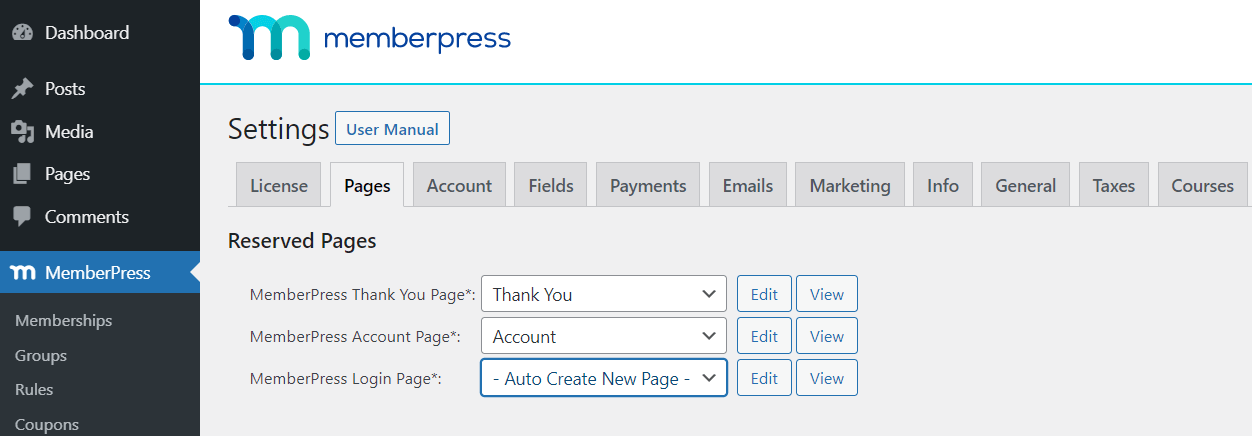
Task: Switch to the License tab
Action: coord(279,185)
